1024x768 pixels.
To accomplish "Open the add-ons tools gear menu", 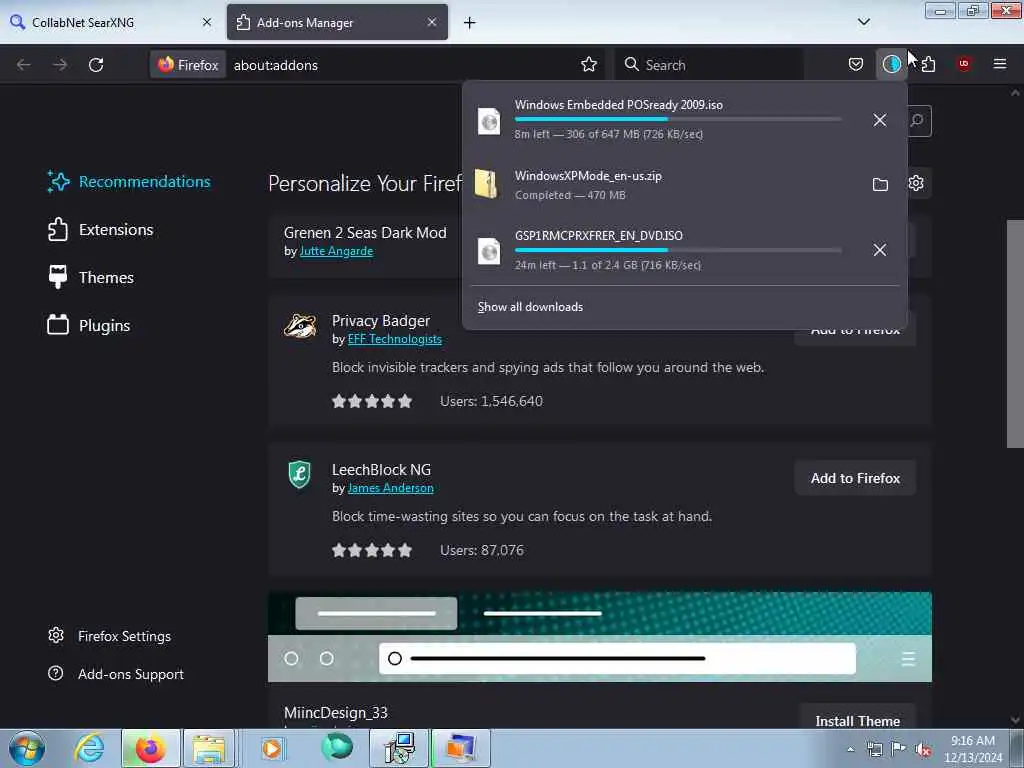I will 916,184.
